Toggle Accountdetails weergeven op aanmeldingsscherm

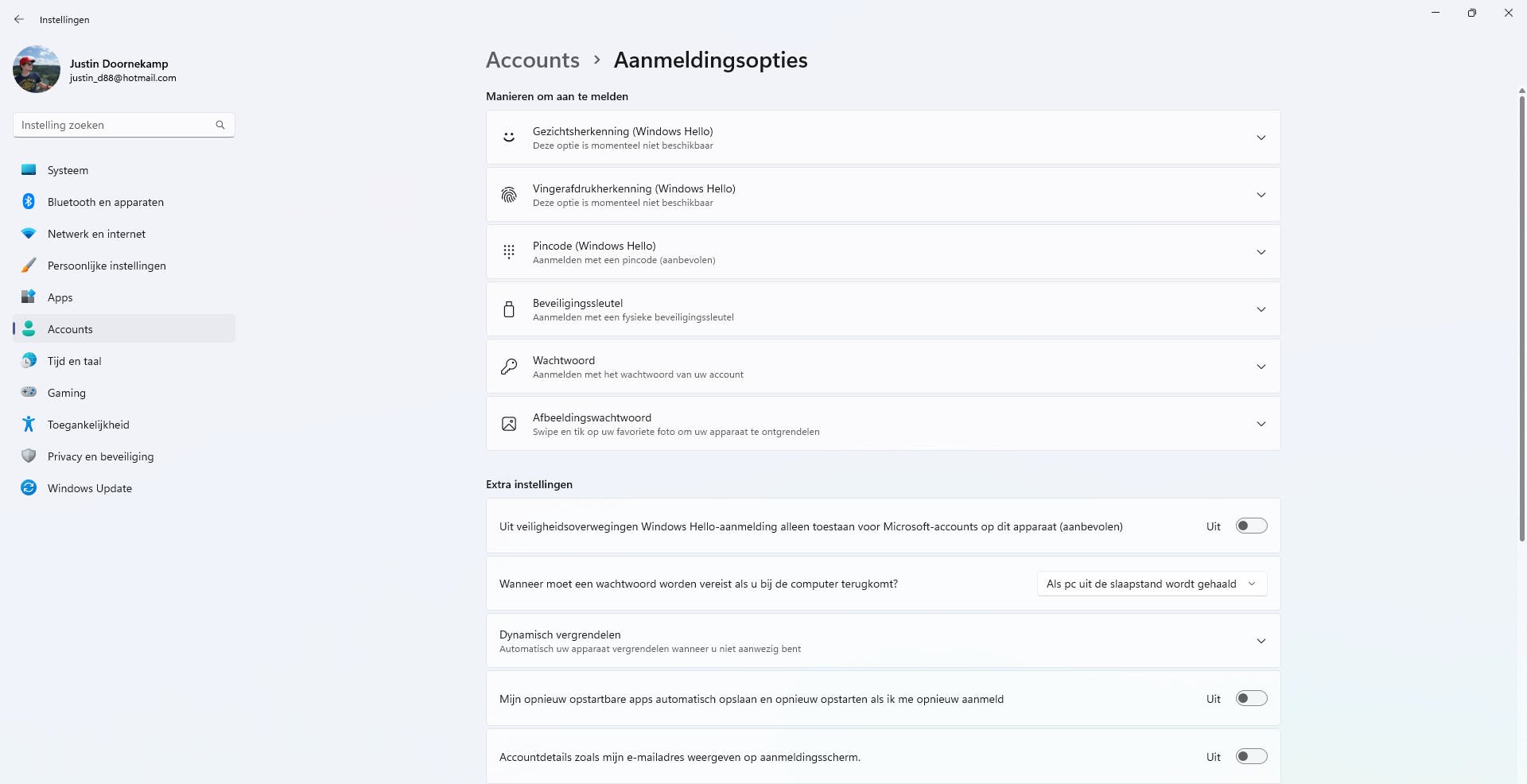[x=1251, y=757]
